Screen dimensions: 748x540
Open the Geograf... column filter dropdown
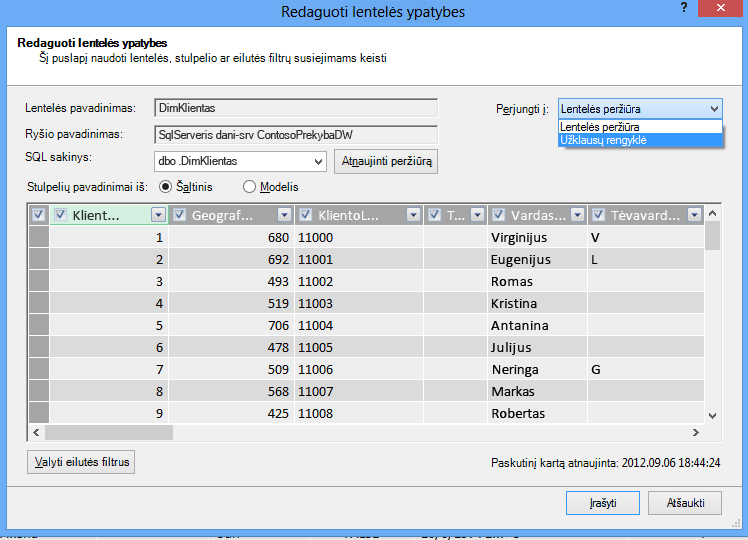(x=284, y=215)
